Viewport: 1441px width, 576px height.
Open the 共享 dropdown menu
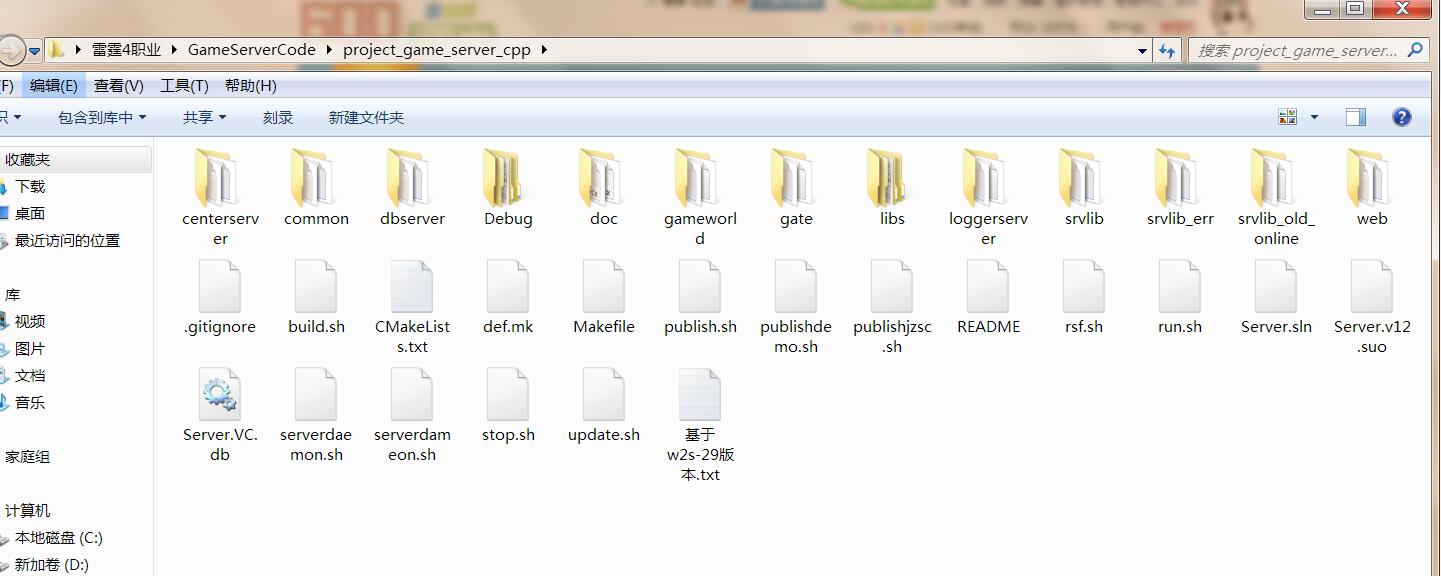tap(204, 117)
